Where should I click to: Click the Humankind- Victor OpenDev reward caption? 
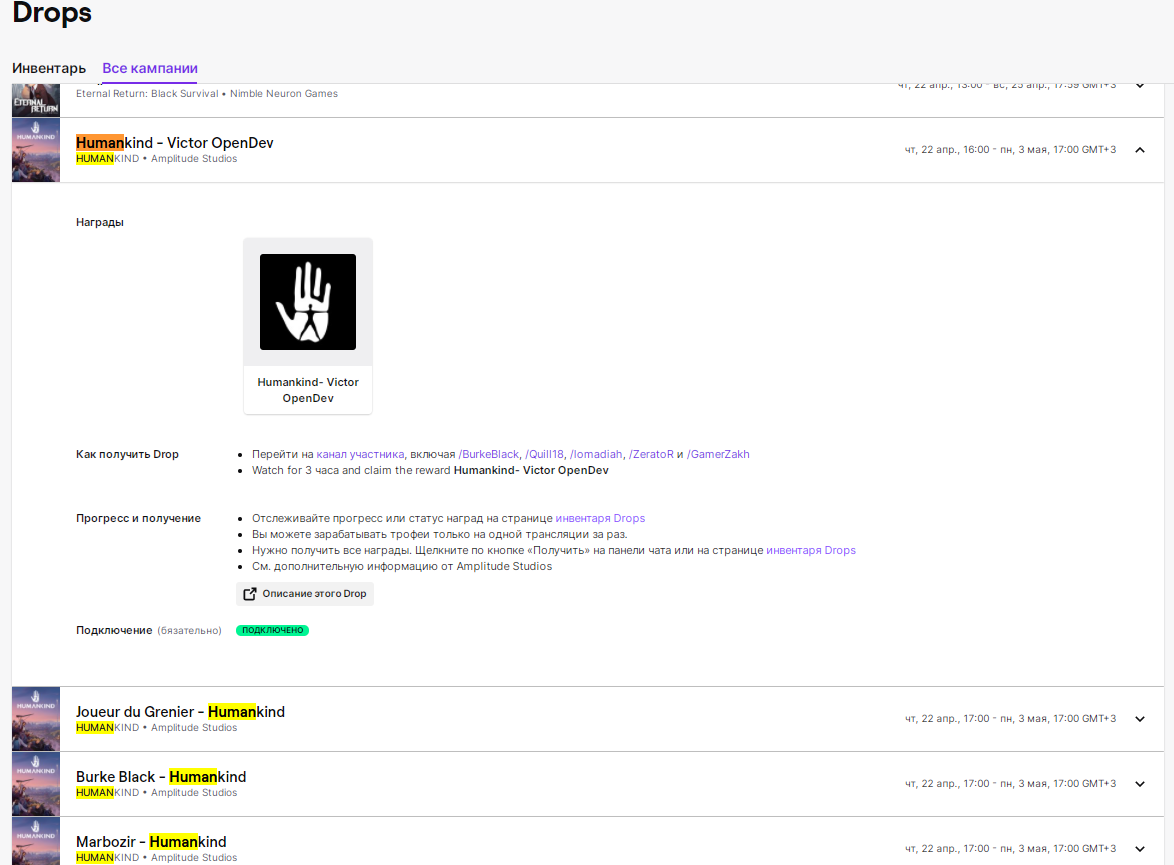pyautogui.click(x=308, y=390)
